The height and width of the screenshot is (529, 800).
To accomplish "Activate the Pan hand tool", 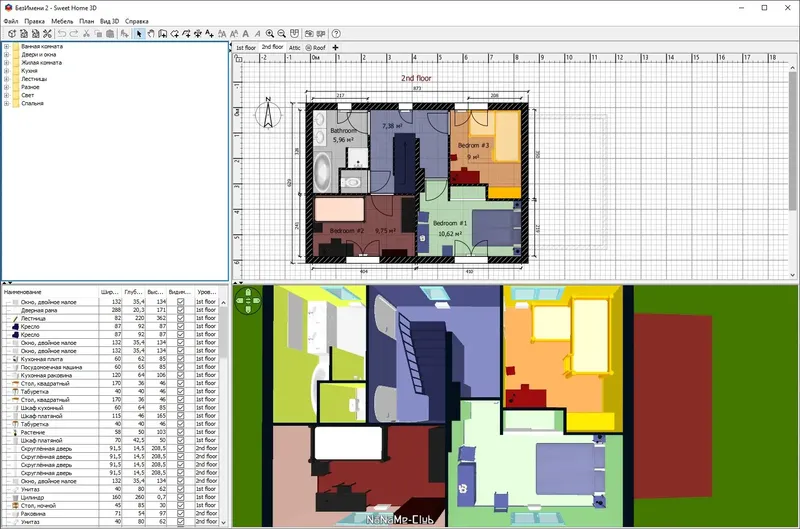I will pyautogui.click(x=151, y=34).
